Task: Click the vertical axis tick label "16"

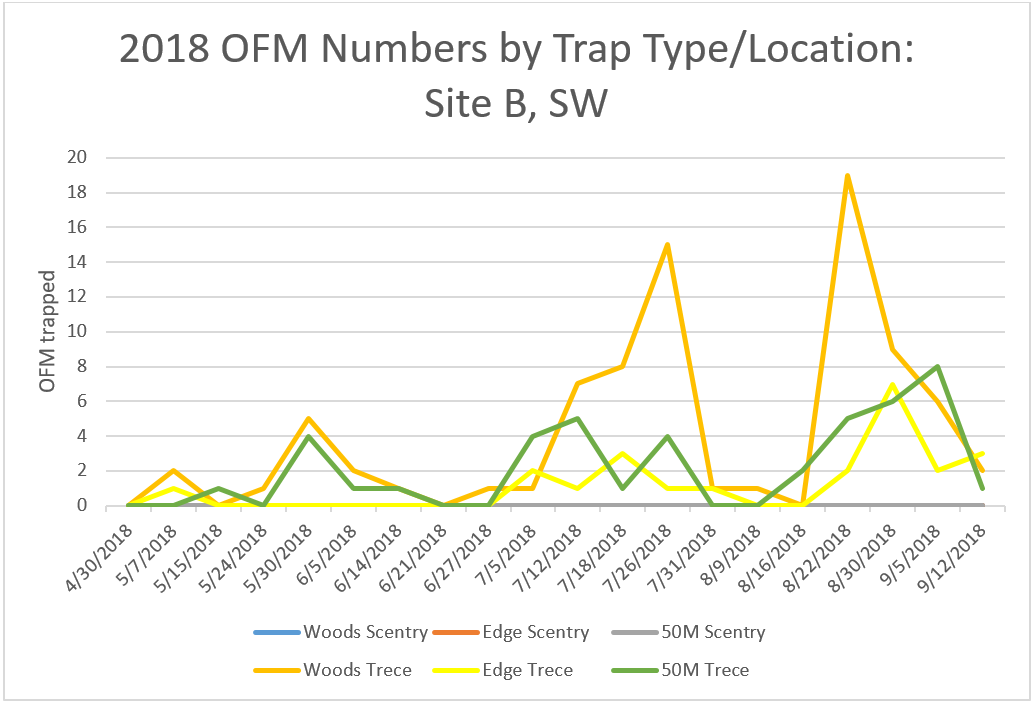Action: 77,227
